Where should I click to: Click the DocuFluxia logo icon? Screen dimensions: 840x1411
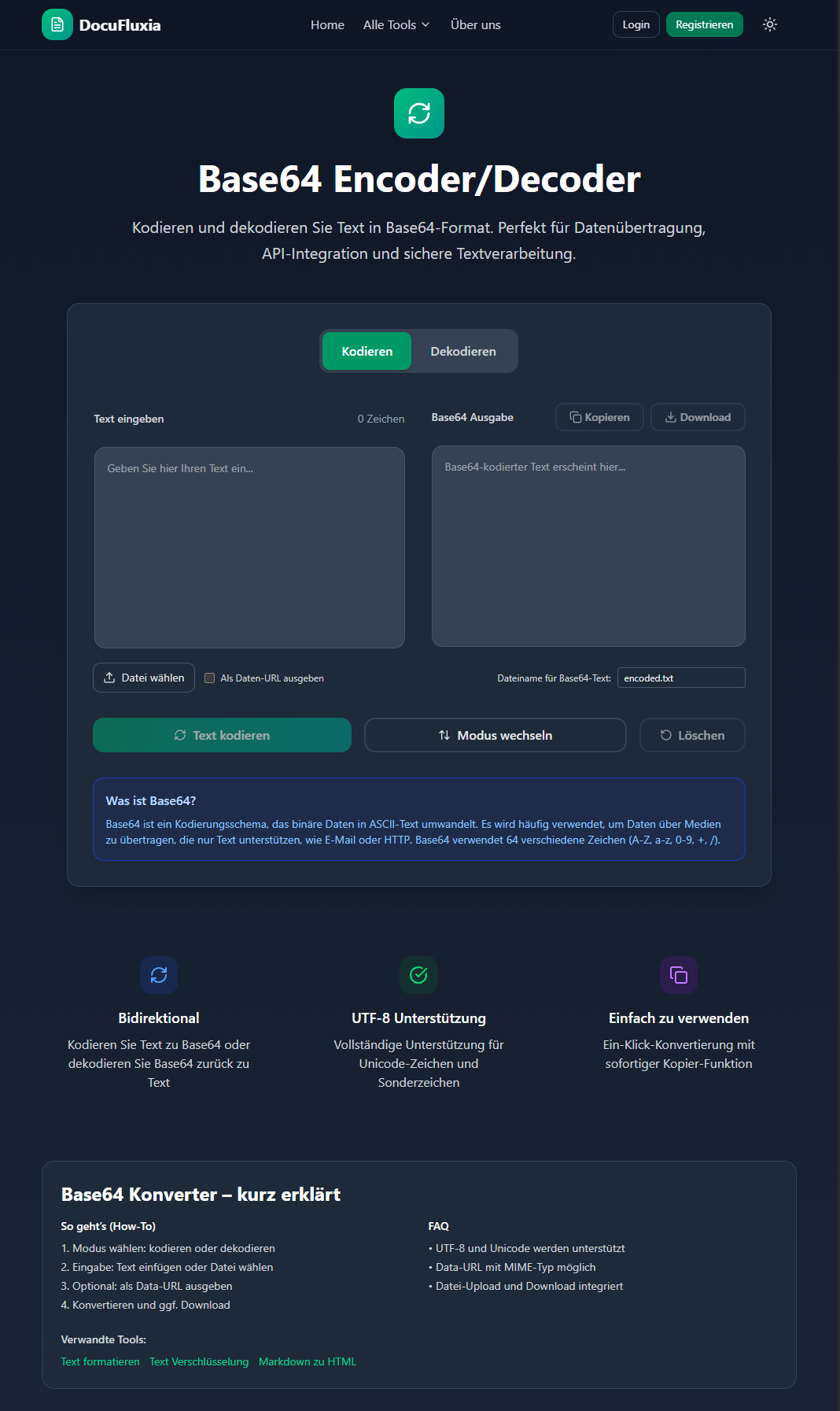click(x=57, y=24)
